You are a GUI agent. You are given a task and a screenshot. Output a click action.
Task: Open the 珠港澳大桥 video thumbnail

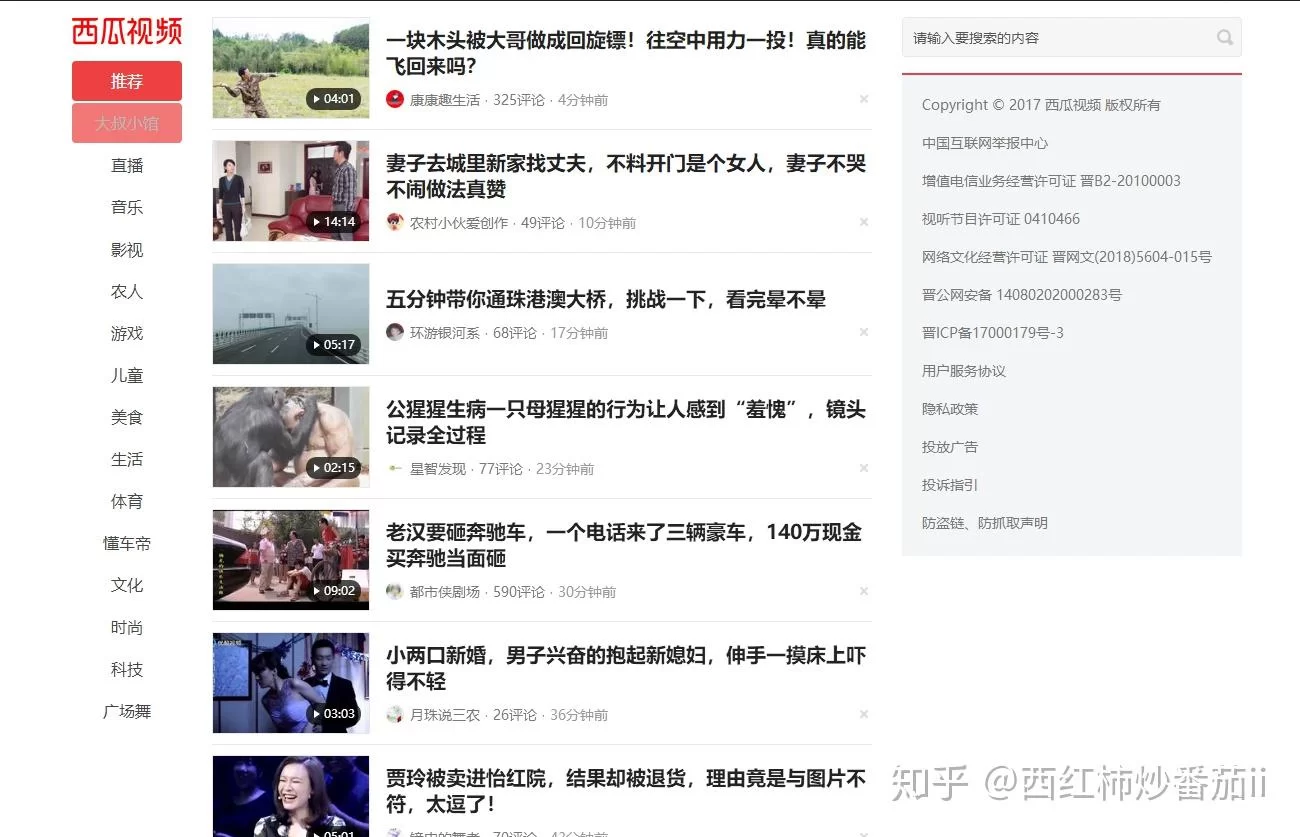290,313
